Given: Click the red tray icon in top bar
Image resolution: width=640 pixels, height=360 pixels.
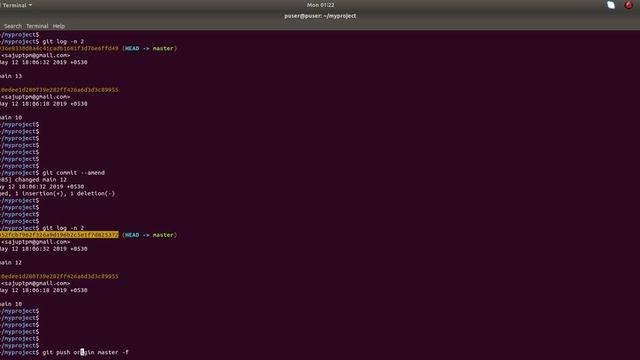Looking at the screenshot, I should (x=629, y=5).
